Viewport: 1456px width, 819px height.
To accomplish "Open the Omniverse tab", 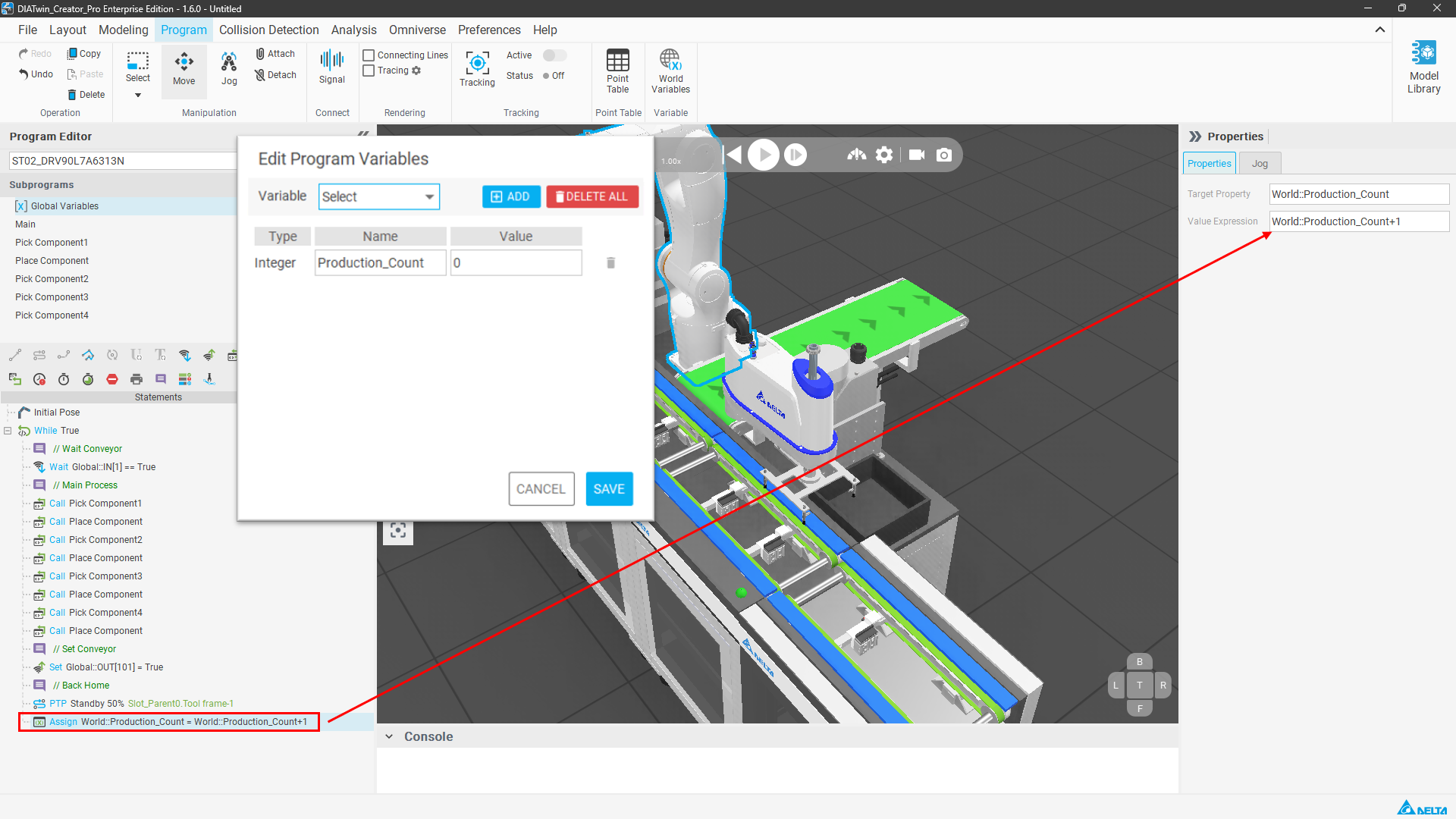I will 417,30.
